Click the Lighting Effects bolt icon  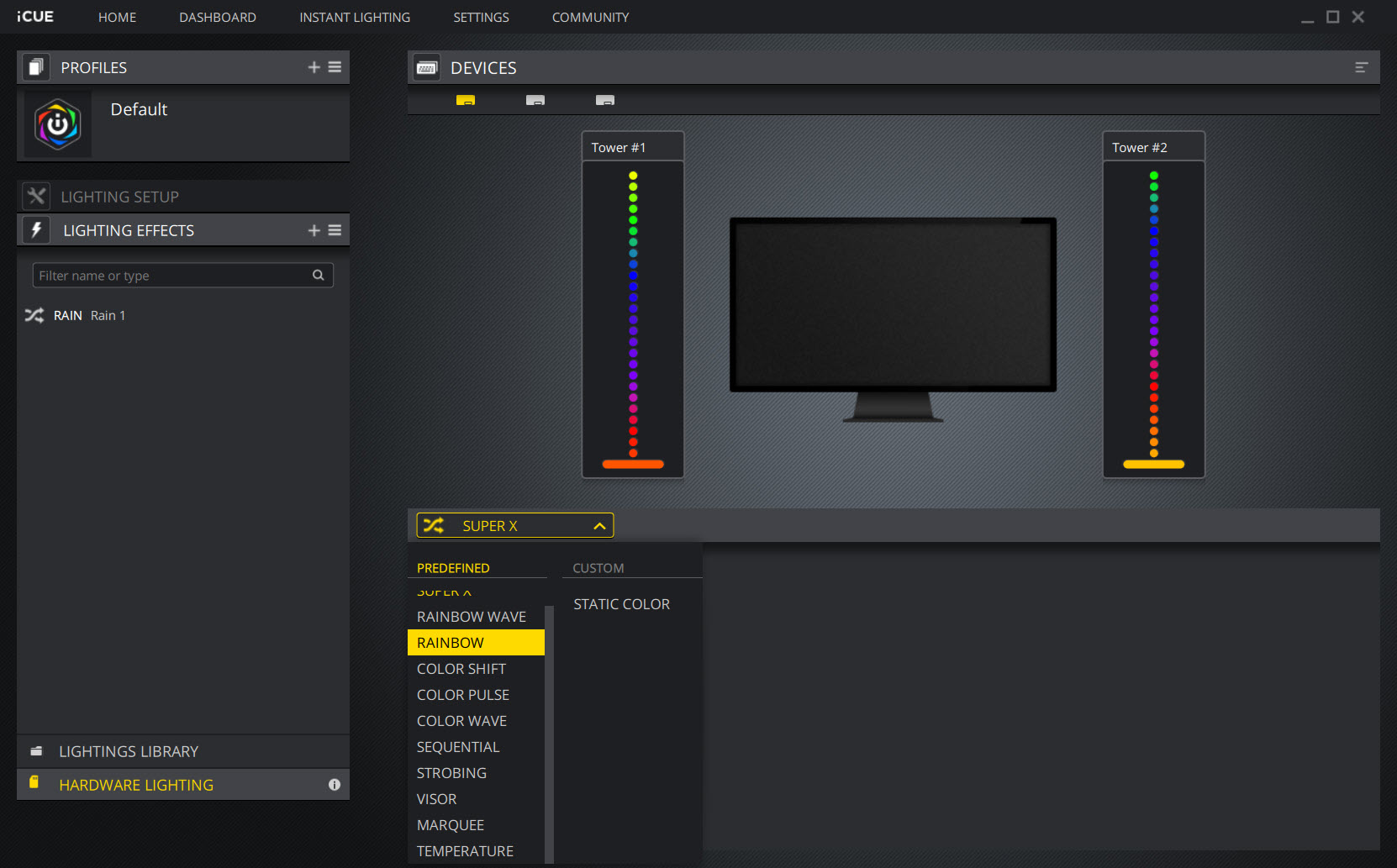click(36, 230)
